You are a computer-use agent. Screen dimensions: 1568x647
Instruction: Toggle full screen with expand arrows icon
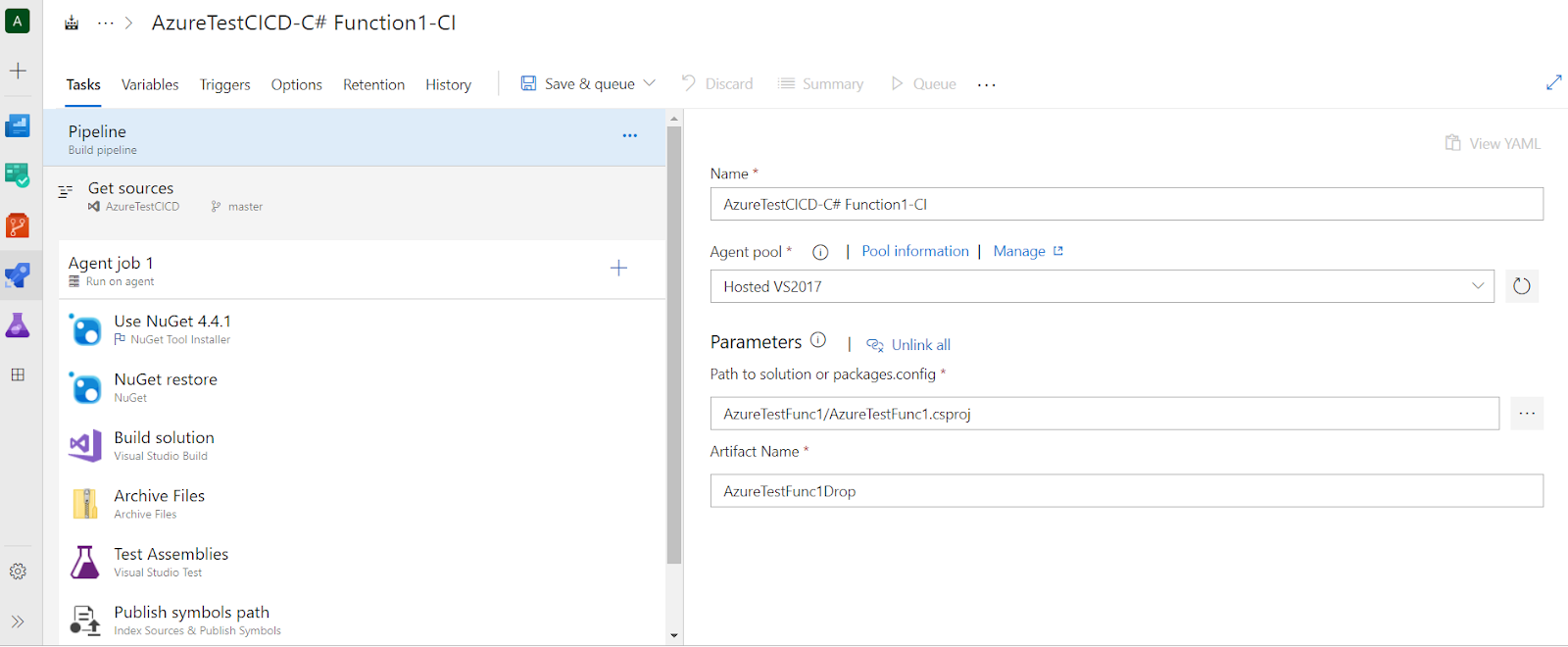[x=1553, y=82]
